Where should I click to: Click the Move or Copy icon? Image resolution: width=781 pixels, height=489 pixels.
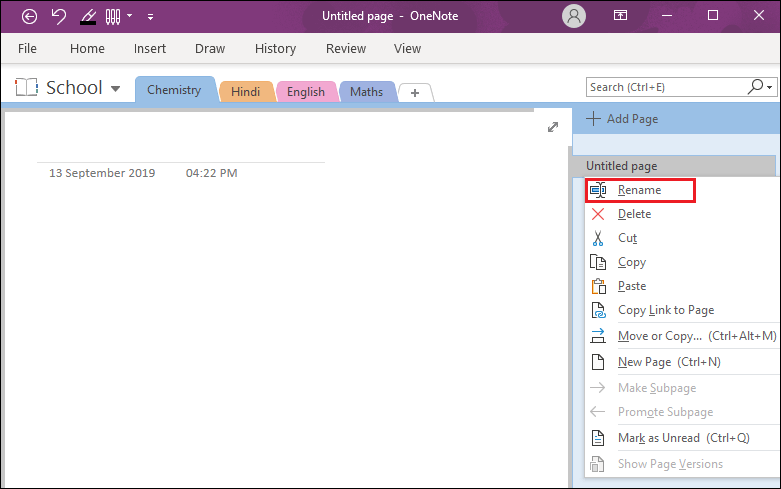coord(598,336)
